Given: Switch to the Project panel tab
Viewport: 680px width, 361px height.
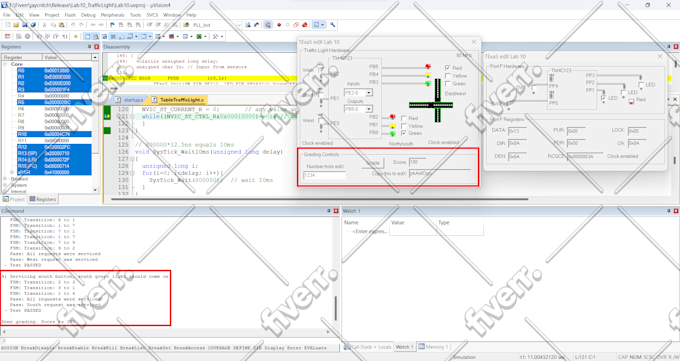Looking at the screenshot, I should click(x=13, y=199).
